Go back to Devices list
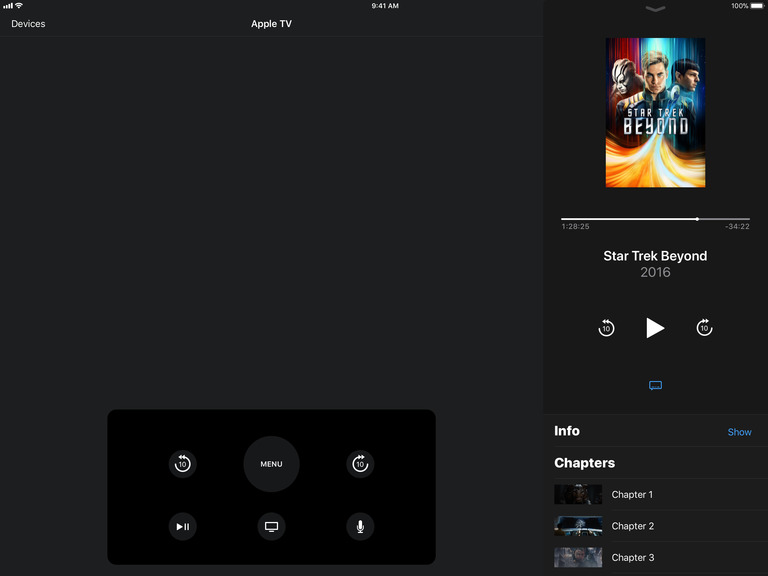This screenshot has height=576, width=768. point(28,24)
